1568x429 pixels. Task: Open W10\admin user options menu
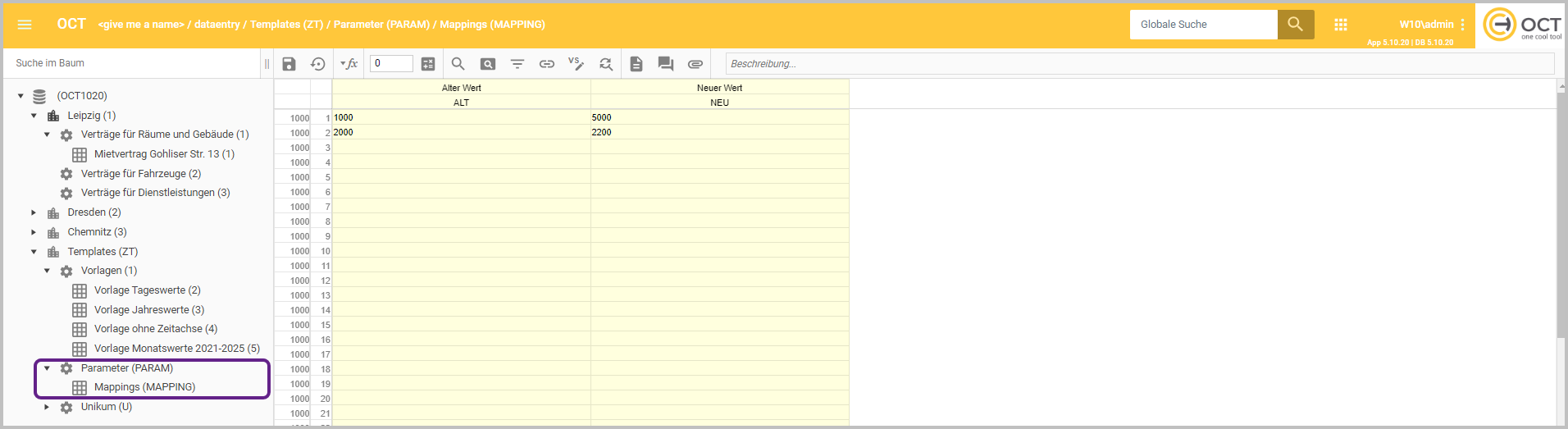[x=1462, y=25]
